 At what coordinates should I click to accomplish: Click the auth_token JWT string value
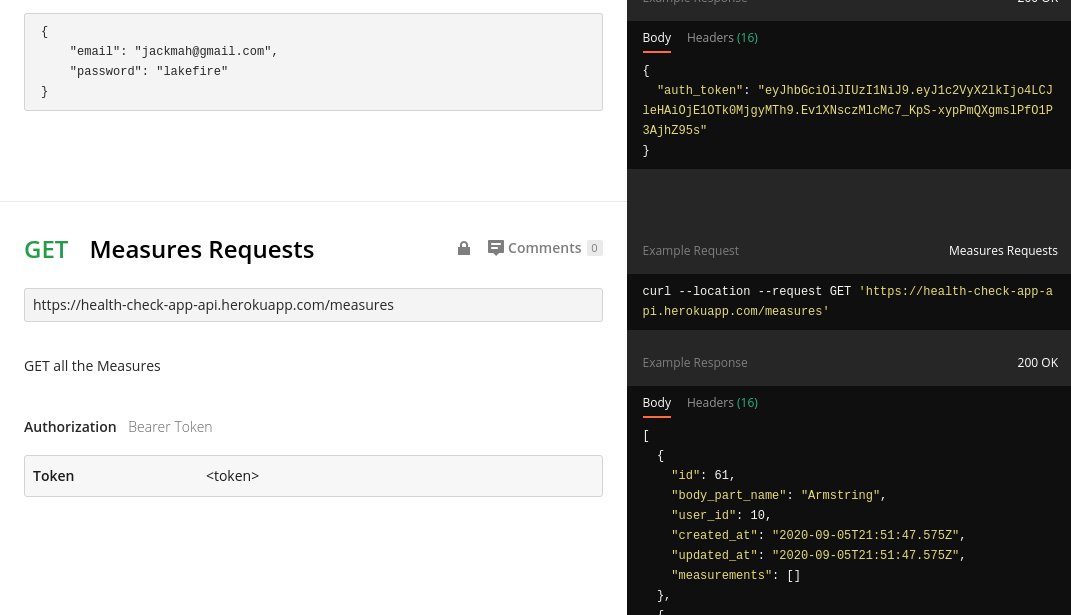(847, 111)
